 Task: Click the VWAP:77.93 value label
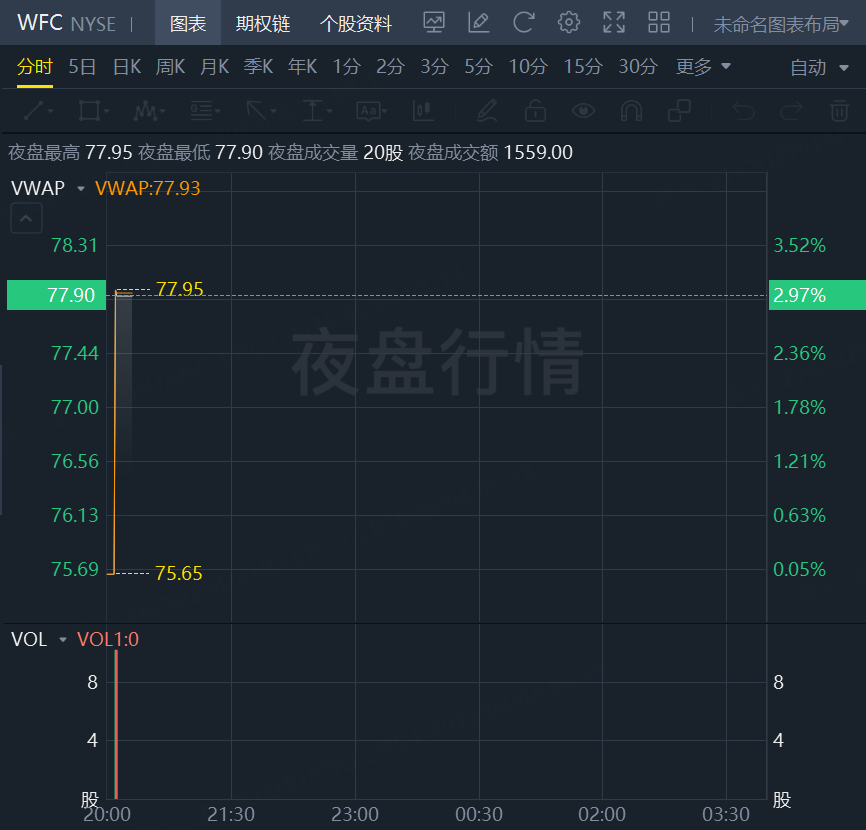tap(147, 188)
